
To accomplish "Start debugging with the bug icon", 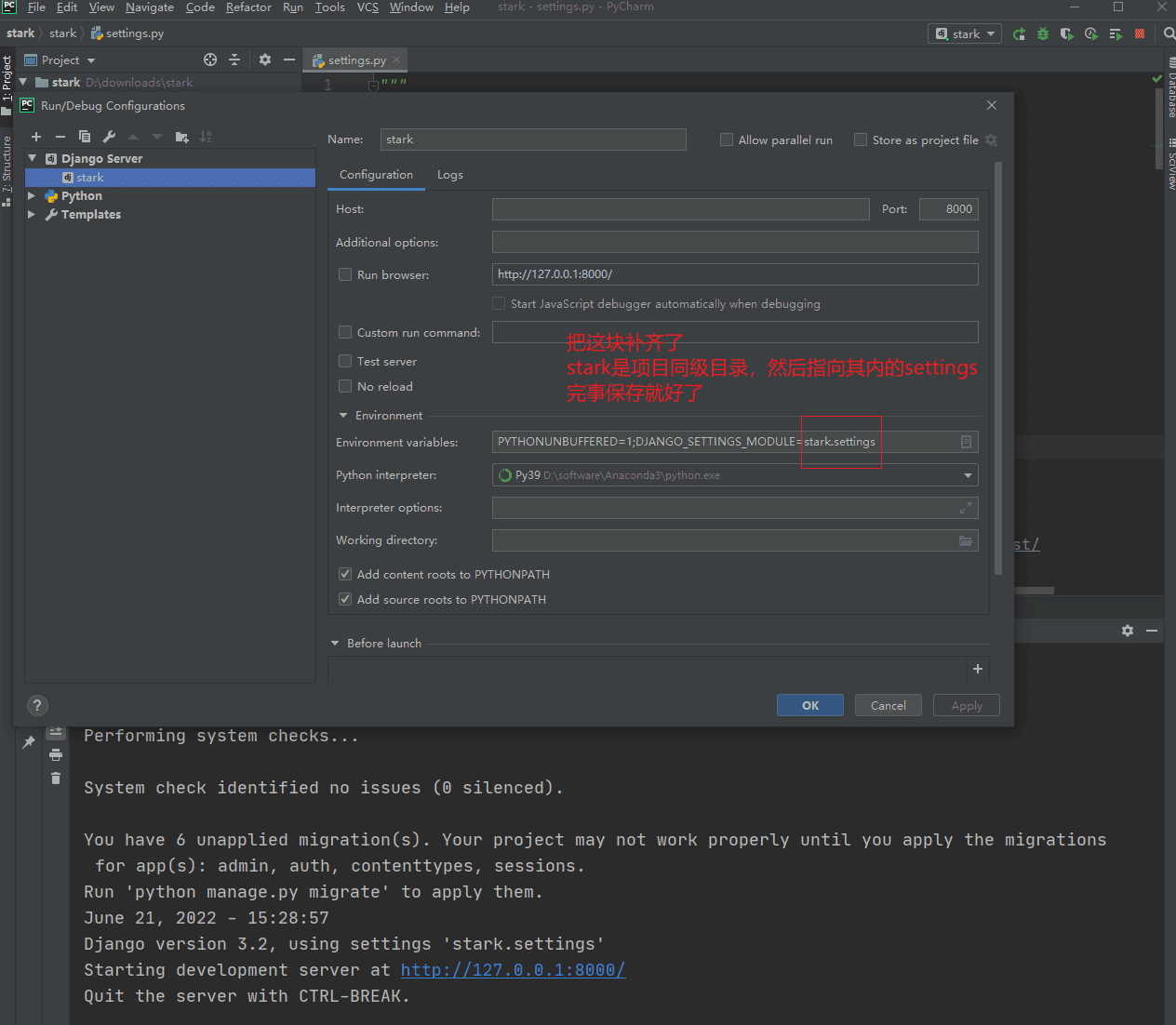I will (x=1043, y=33).
